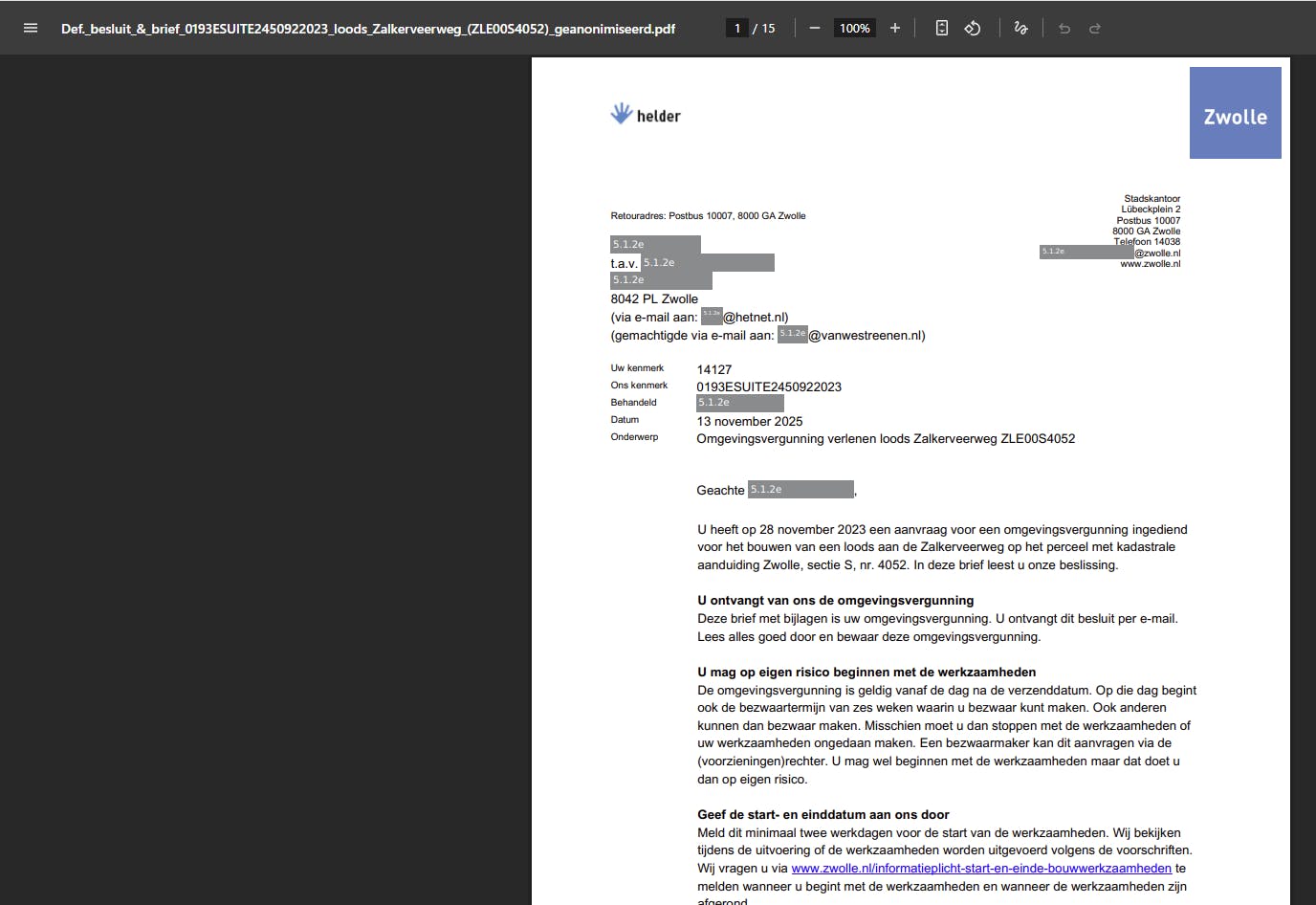
Task: Click www.zwolle.nl in the letterhead
Action: tap(1151, 263)
